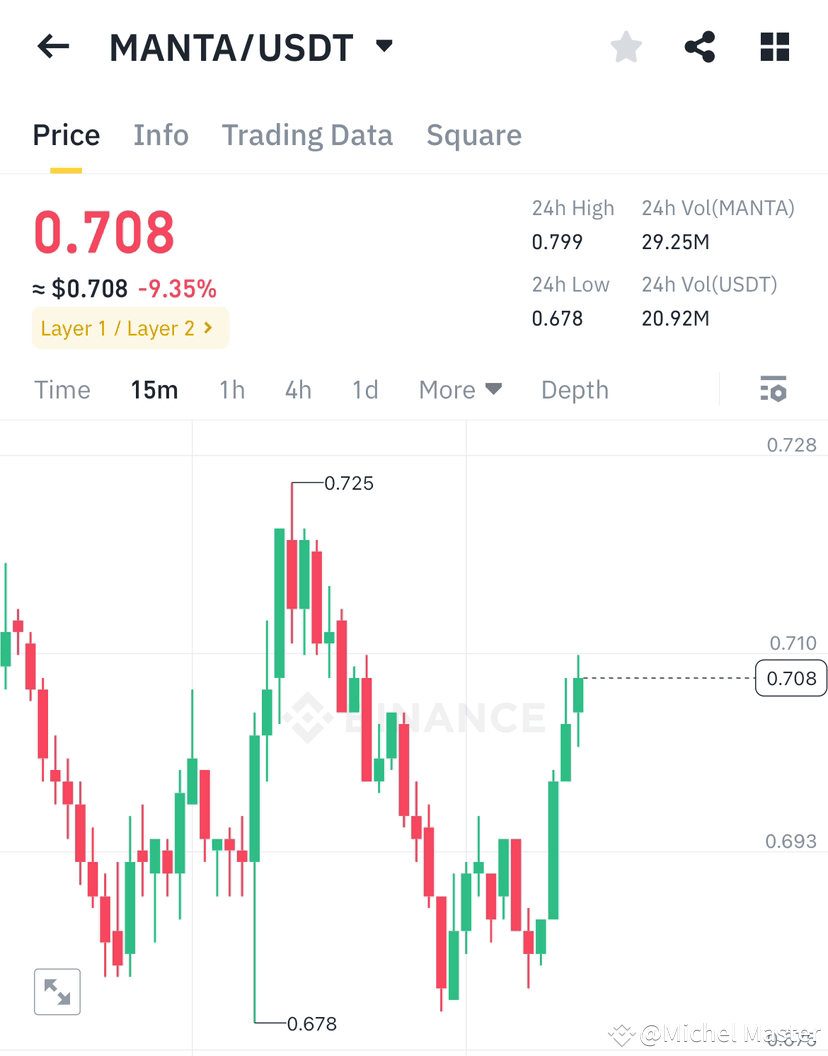Open the MANTA/USDT pair selector arrow
Screen dimensions: 828x1056
pyautogui.click(x=384, y=46)
